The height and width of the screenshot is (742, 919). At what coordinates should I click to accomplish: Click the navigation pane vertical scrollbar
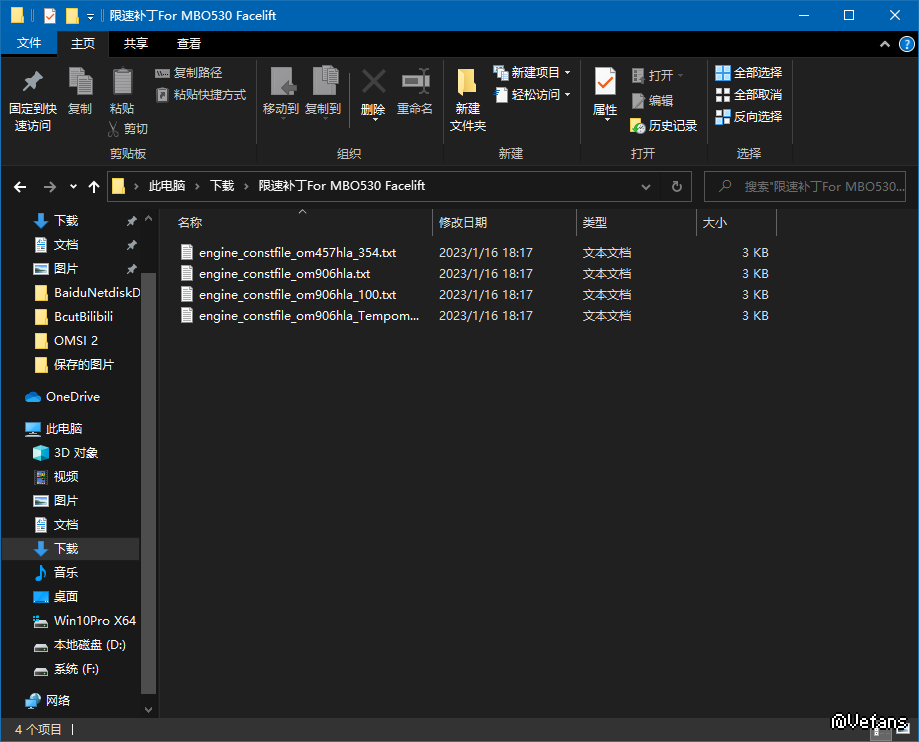coord(148,480)
